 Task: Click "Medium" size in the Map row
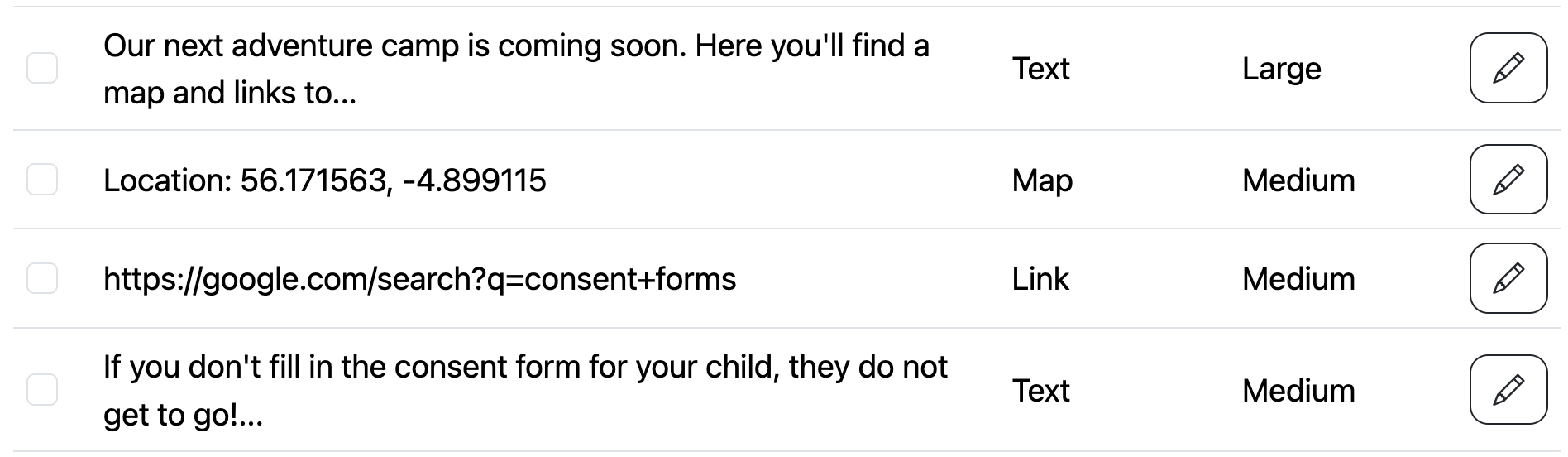(x=1298, y=180)
